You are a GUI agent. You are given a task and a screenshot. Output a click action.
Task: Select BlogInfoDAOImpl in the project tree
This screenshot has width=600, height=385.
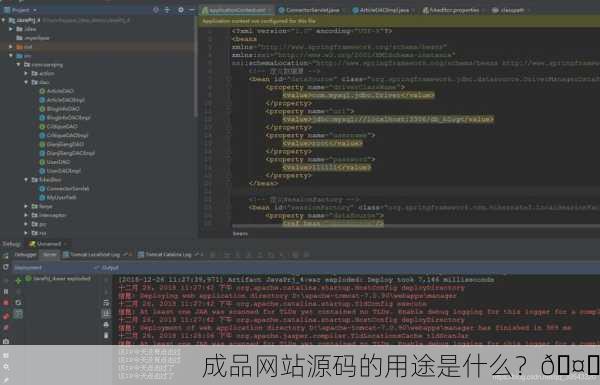(65, 117)
